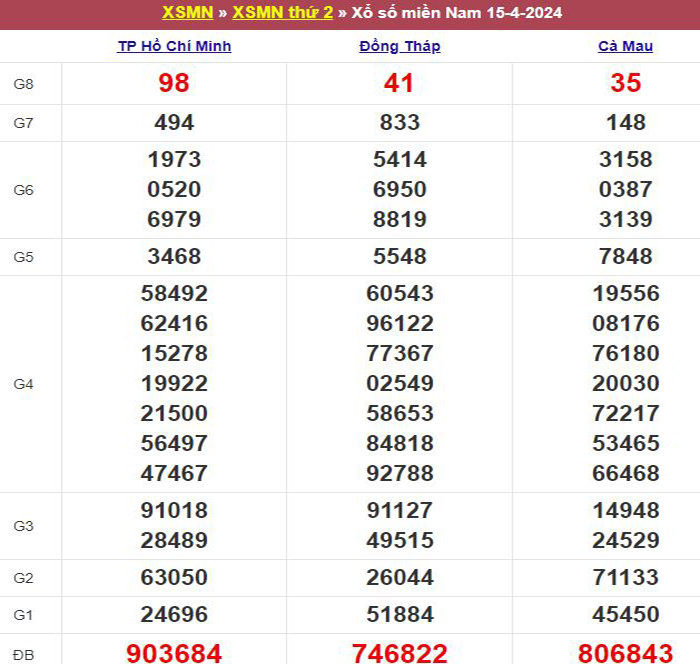Screen dimensions: 700x664
Task: Select G3 number 14948
Action: coord(626,510)
